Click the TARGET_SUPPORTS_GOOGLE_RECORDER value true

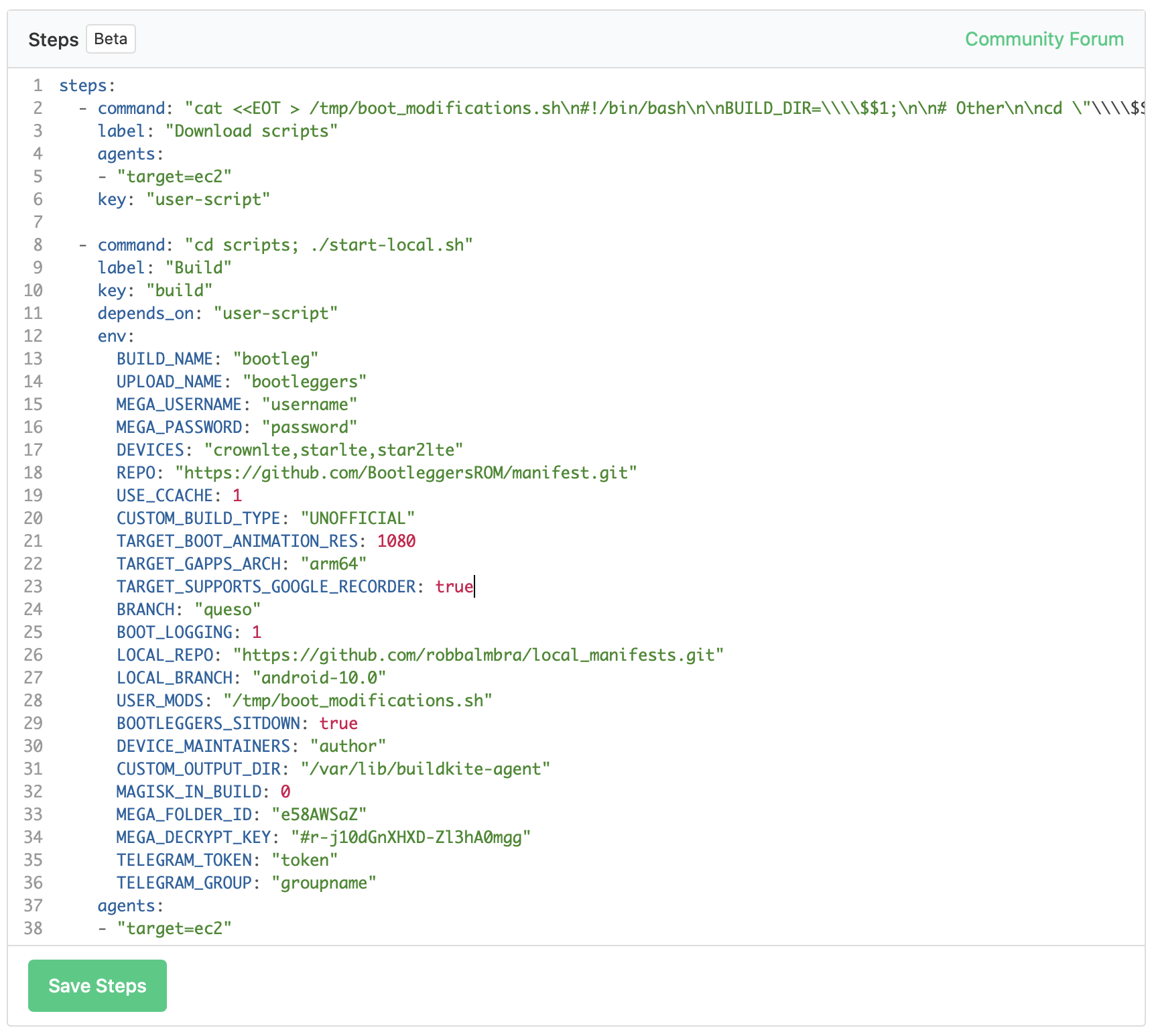coord(454,587)
